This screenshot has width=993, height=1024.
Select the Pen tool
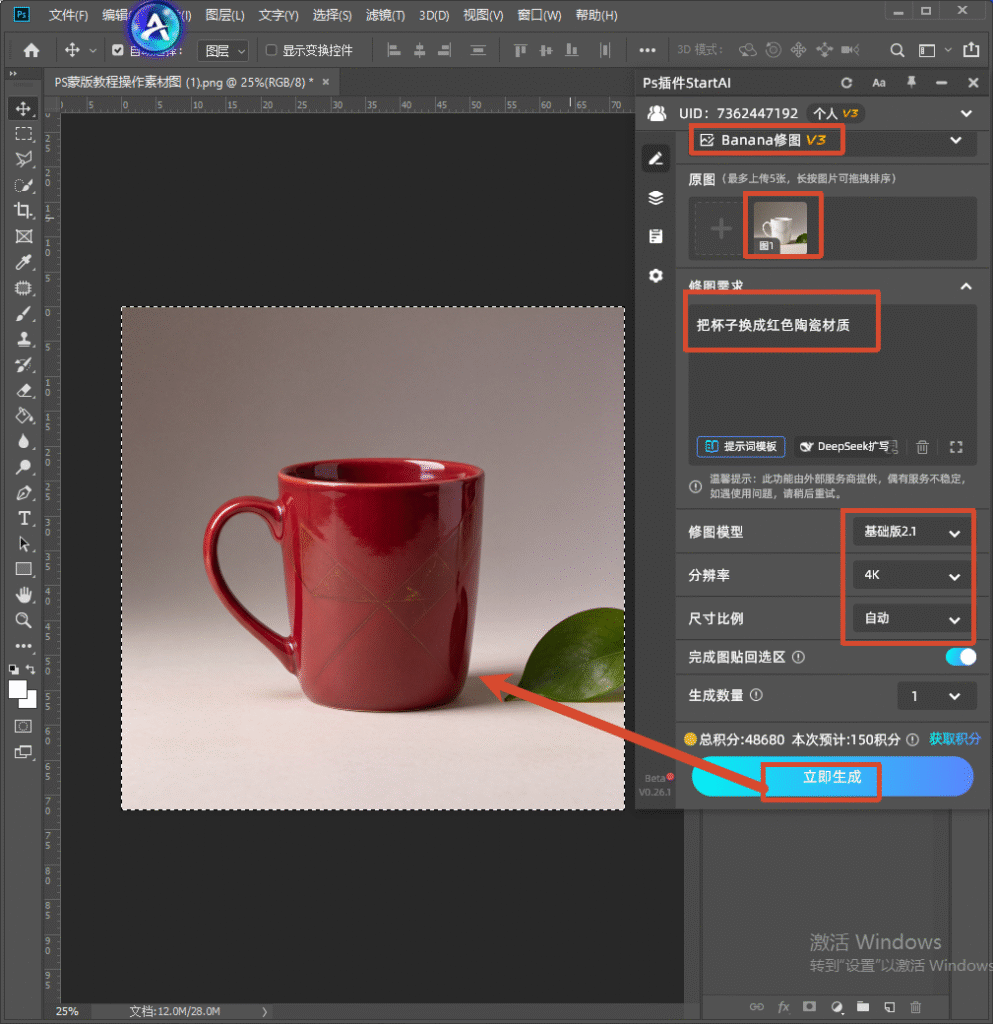(x=24, y=493)
